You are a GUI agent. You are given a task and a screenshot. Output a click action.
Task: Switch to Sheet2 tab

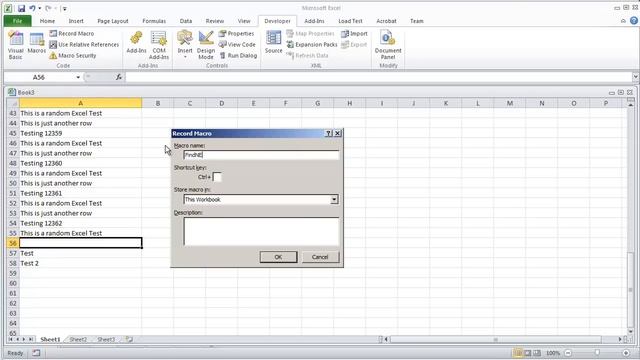pyautogui.click(x=78, y=339)
